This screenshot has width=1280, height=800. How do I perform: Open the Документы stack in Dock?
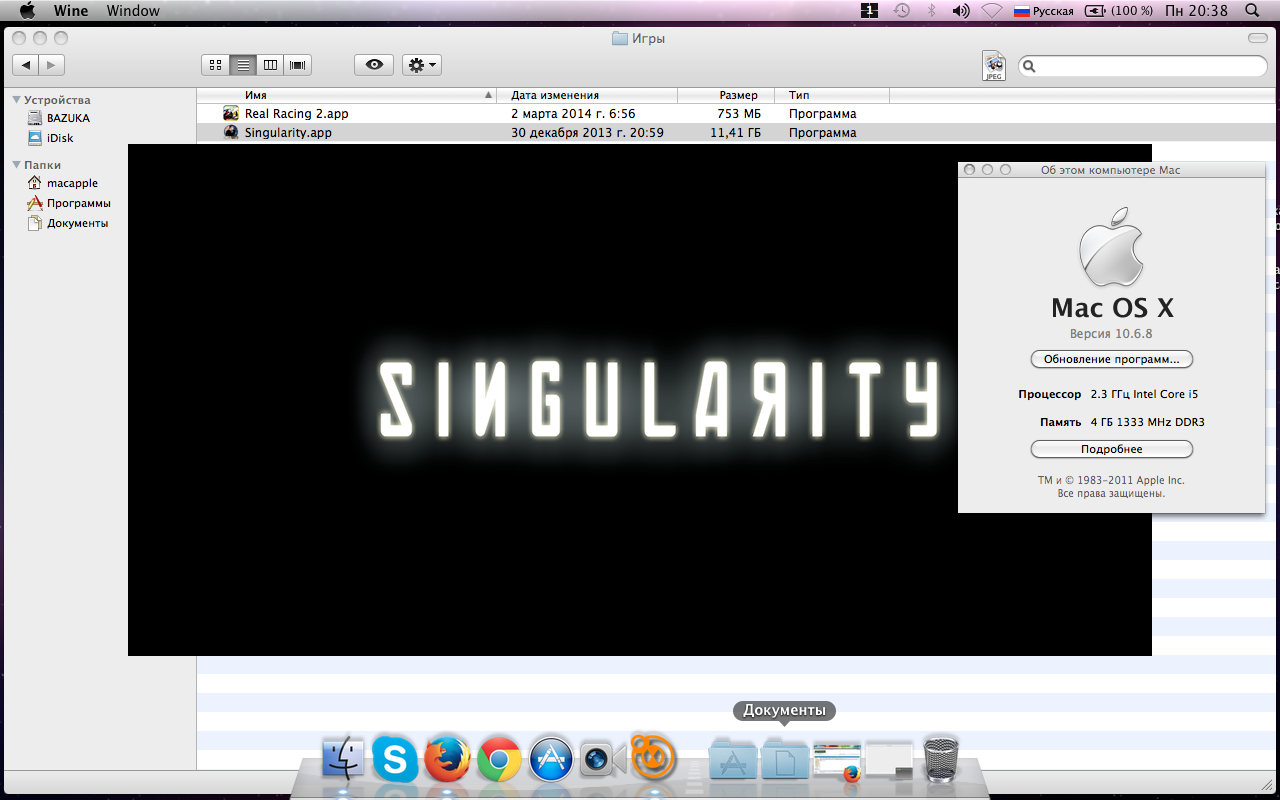coord(785,760)
